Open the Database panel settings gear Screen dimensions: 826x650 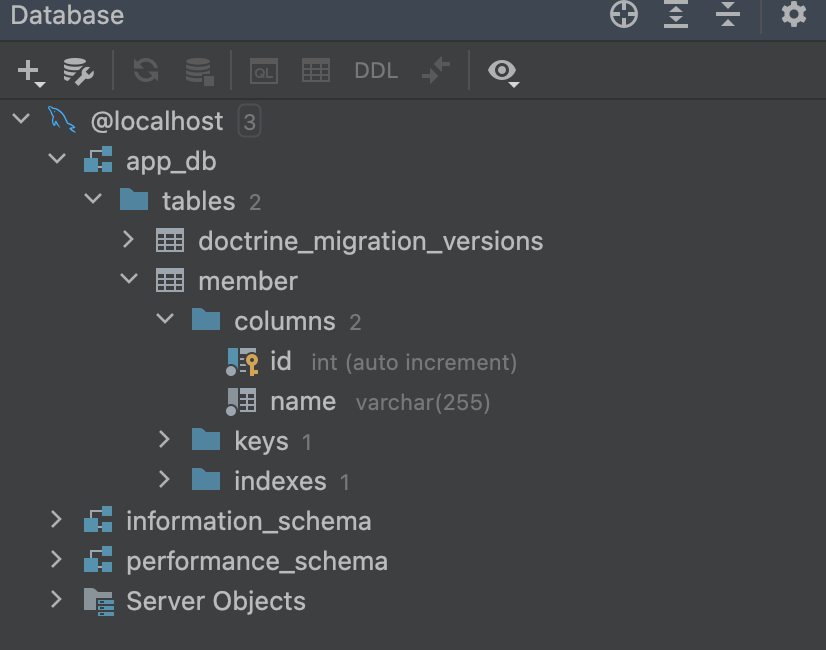point(794,15)
